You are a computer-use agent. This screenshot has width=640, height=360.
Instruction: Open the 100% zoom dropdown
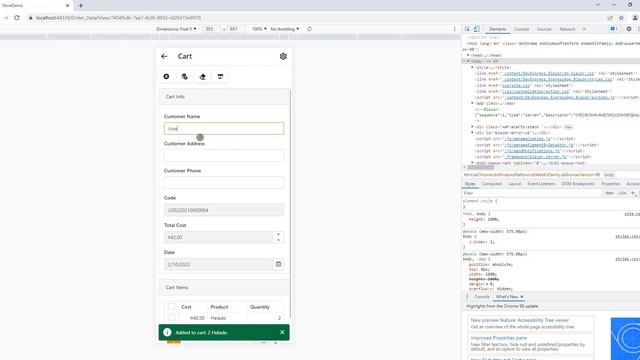[259, 29]
